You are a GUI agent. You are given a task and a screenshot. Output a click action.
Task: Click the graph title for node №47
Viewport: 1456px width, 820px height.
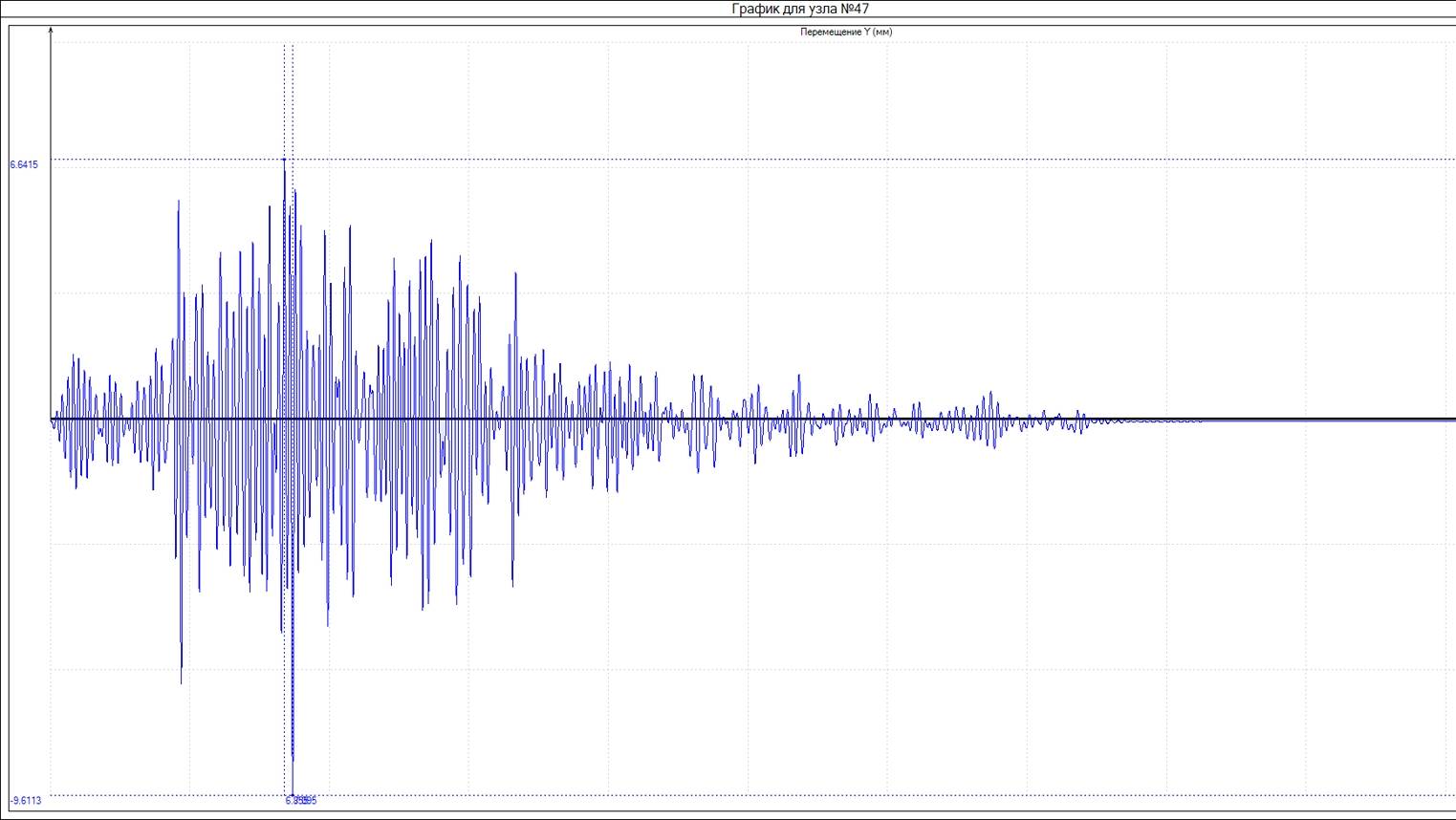800,10
